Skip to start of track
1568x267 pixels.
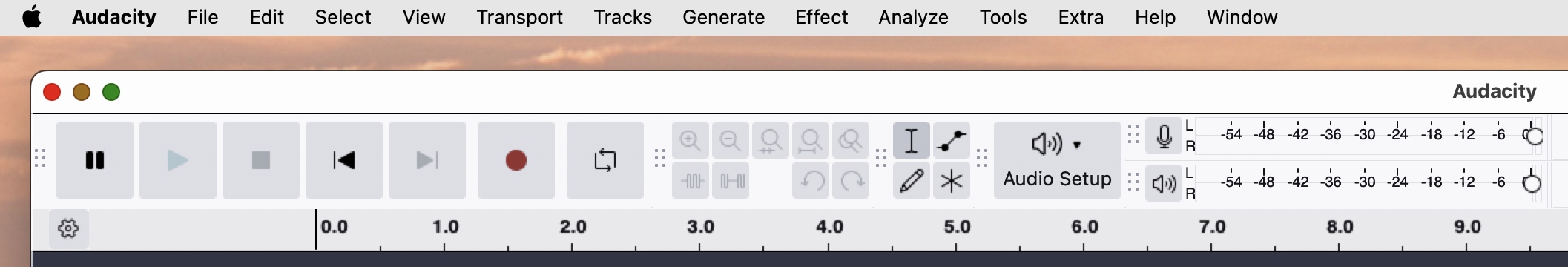[x=344, y=160]
